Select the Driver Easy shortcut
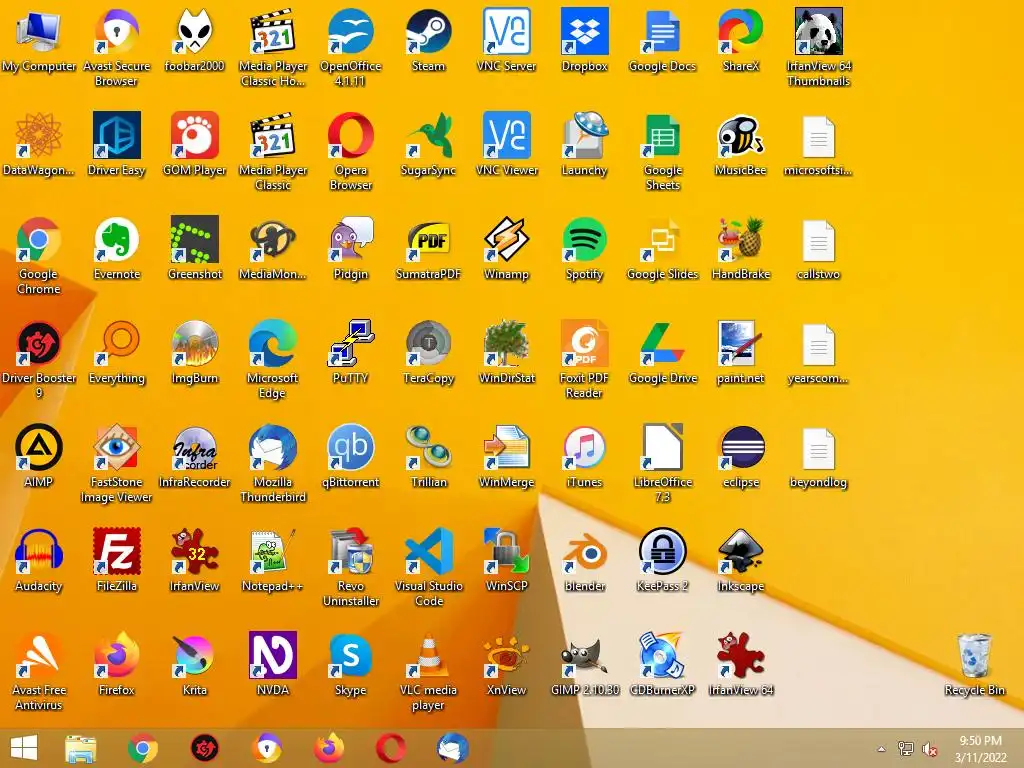1024x768 pixels. [x=117, y=135]
